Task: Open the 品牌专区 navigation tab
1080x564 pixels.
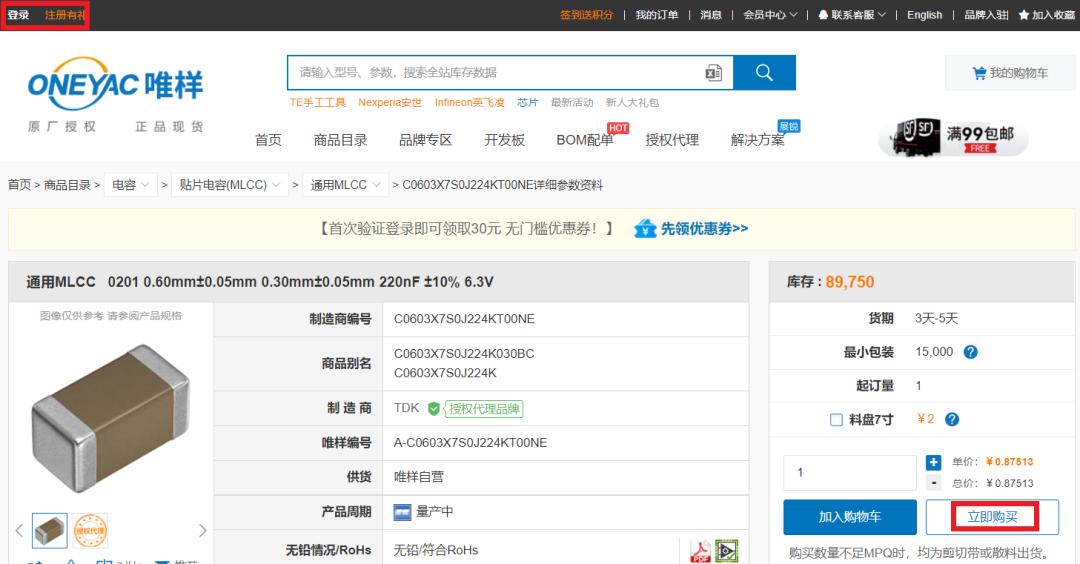Action: tap(426, 140)
